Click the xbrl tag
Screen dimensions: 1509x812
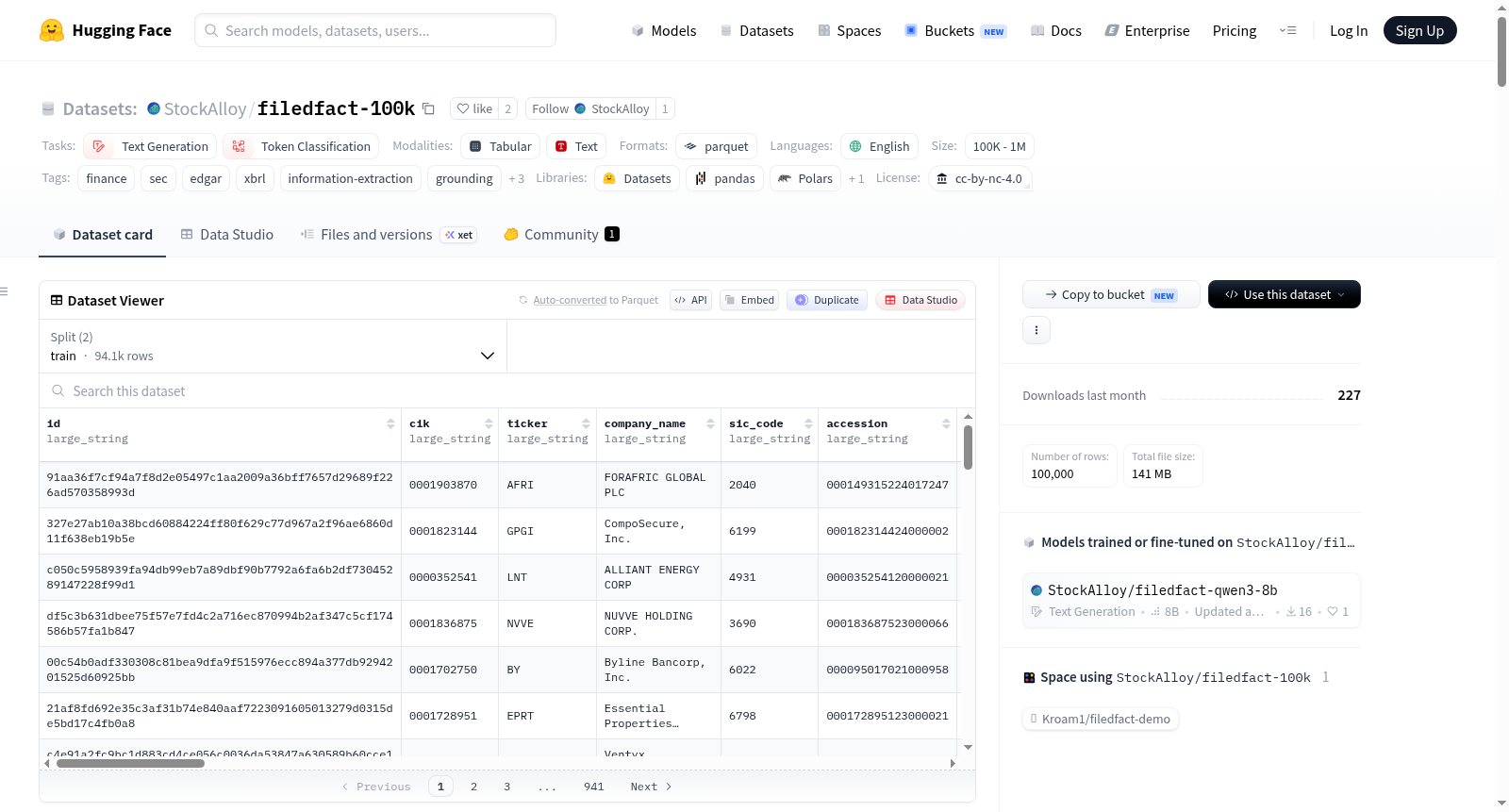(x=255, y=178)
